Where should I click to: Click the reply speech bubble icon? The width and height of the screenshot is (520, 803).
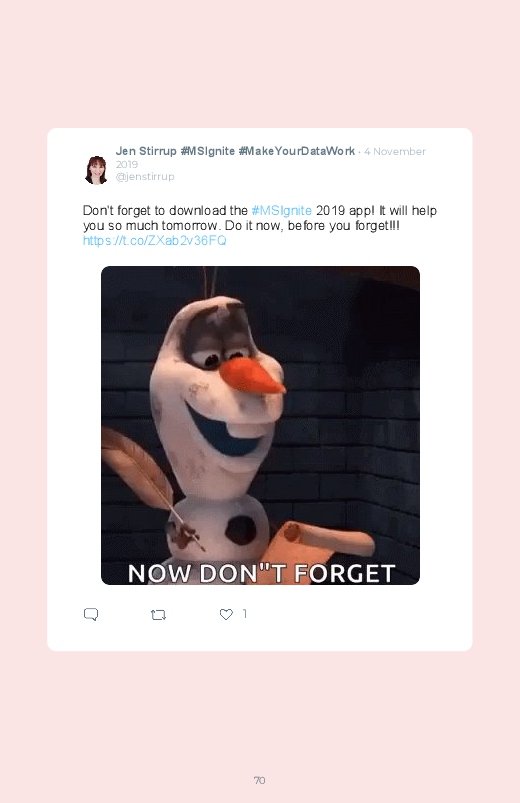tap(91, 614)
